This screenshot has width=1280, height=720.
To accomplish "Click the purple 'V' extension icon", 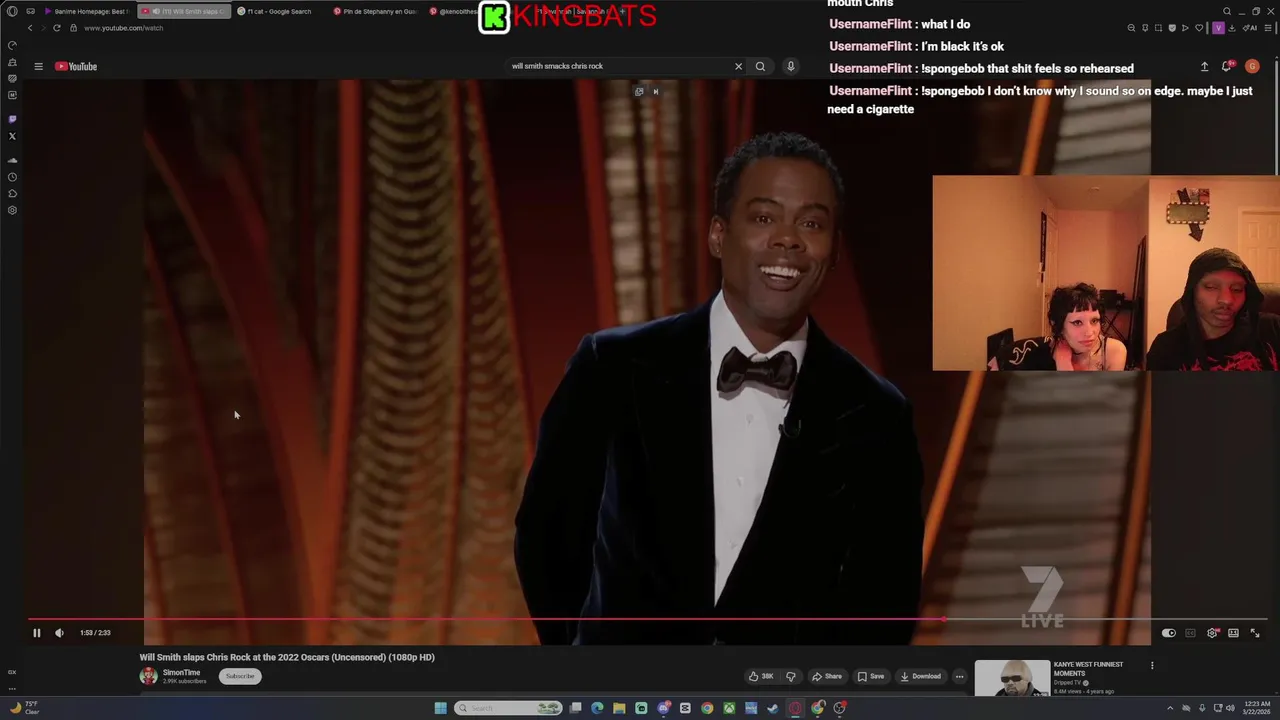I will tap(1218, 28).
